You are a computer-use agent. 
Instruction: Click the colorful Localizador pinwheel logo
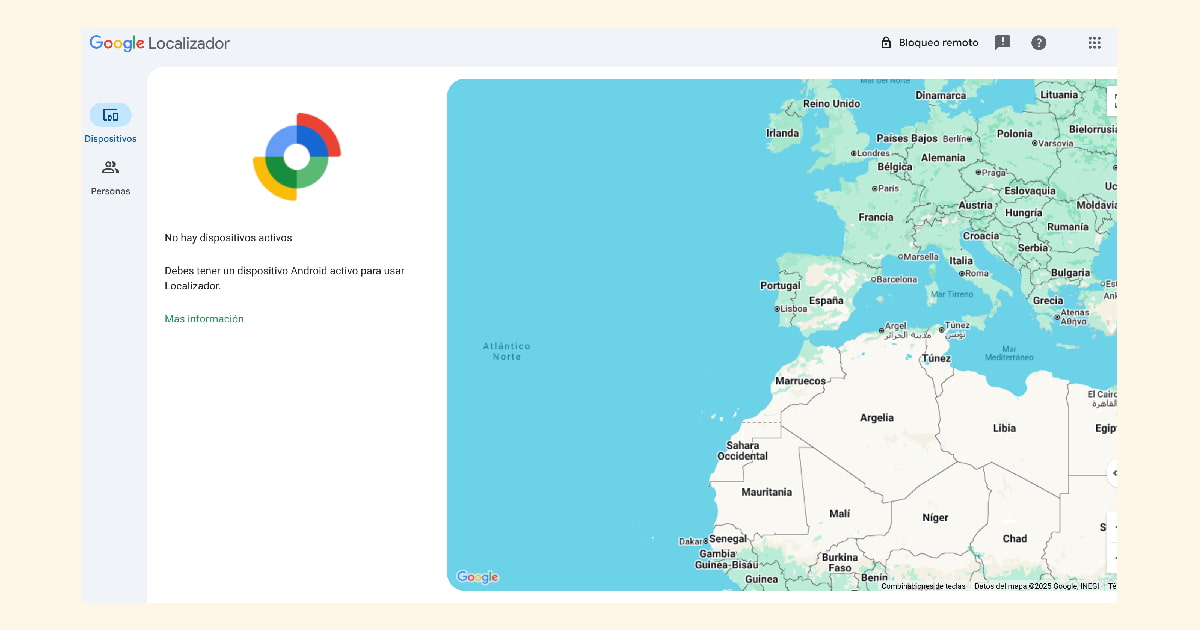click(x=296, y=156)
